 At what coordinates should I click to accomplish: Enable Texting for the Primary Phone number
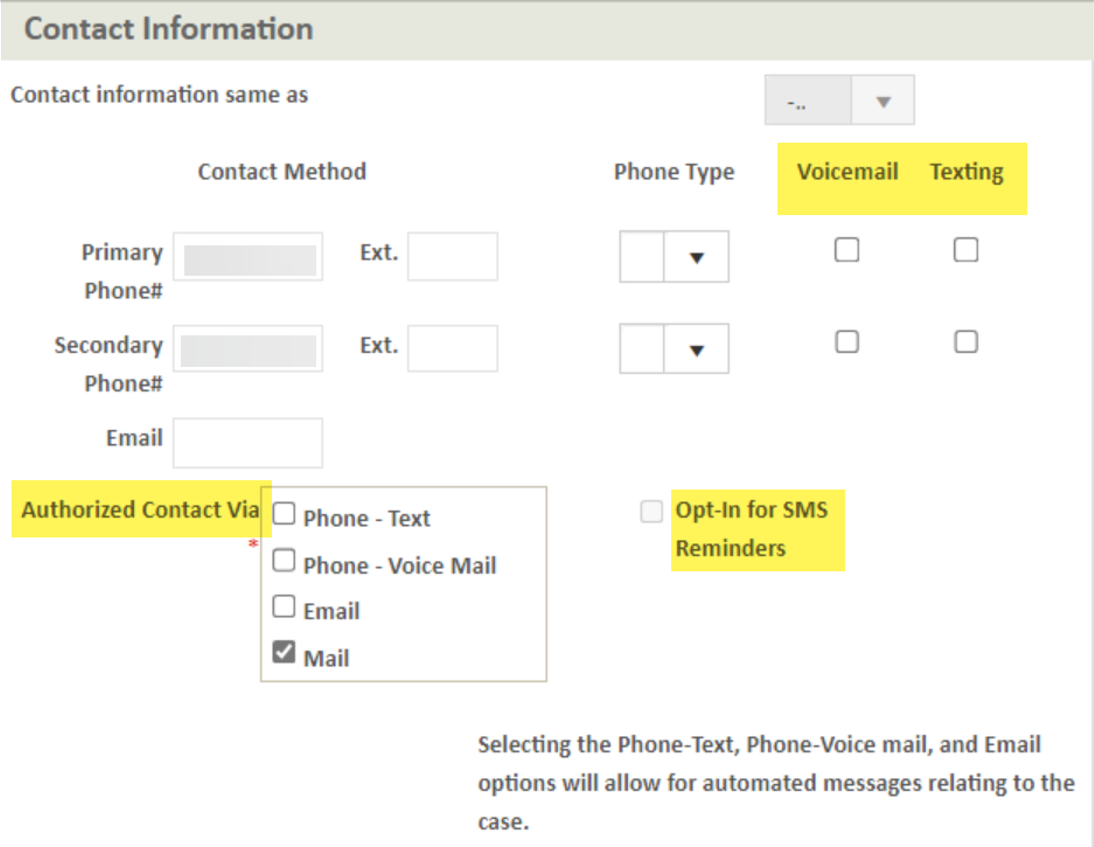coord(965,250)
